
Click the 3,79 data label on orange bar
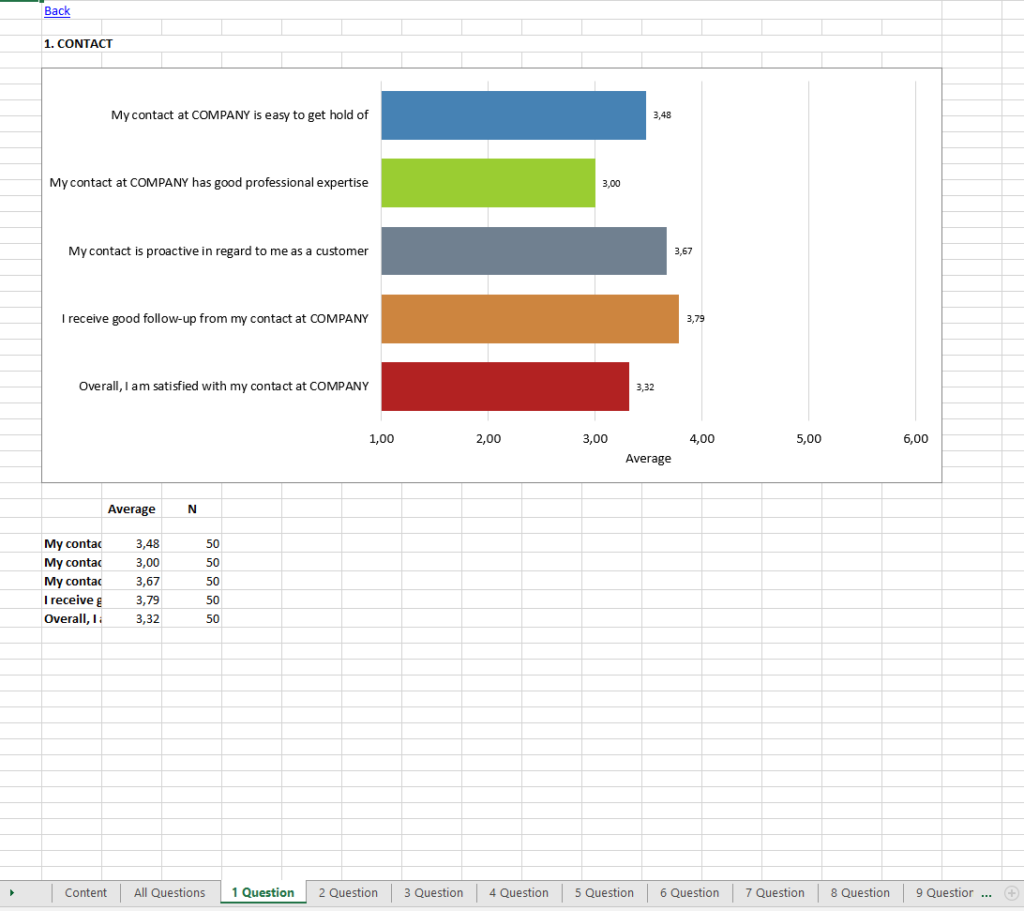click(693, 318)
